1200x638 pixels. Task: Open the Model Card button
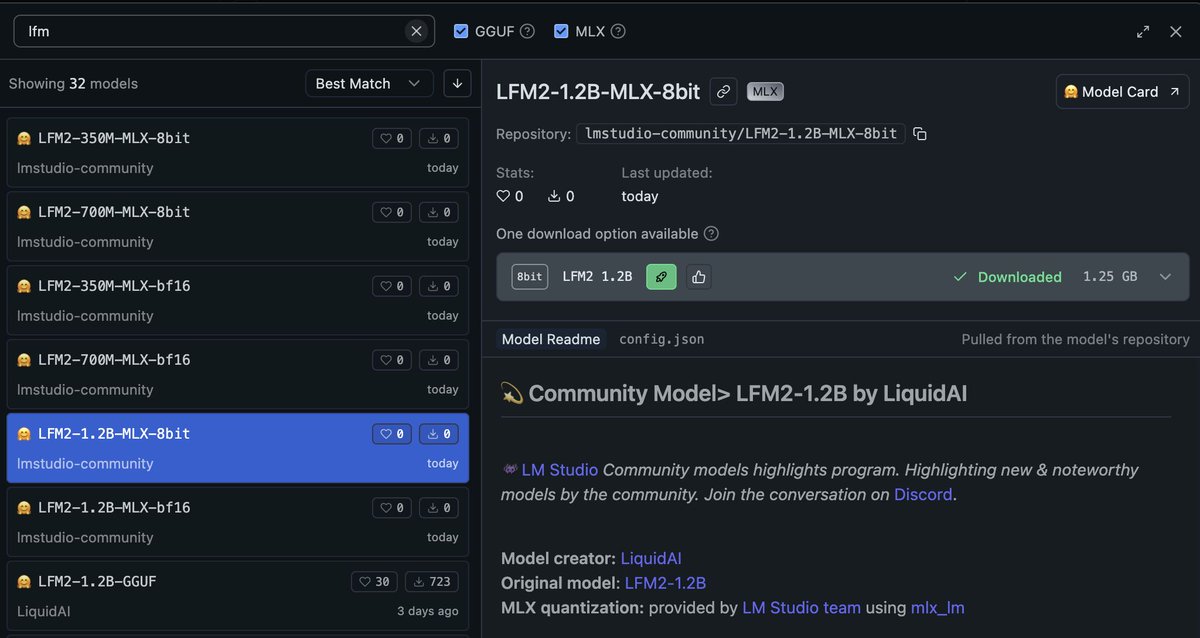click(x=1122, y=91)
